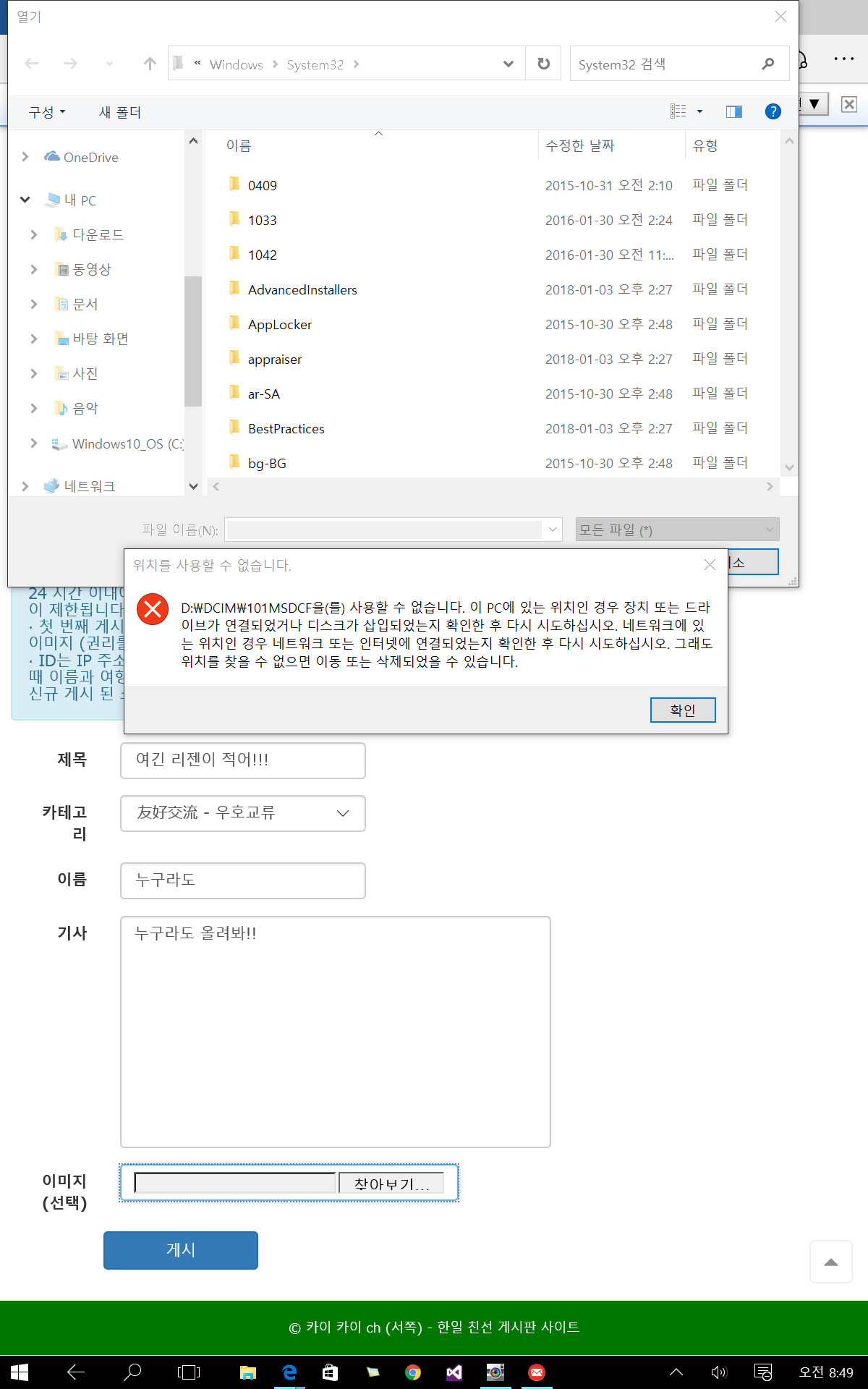Toggle the preview pane icon

(x=733, y=111)
